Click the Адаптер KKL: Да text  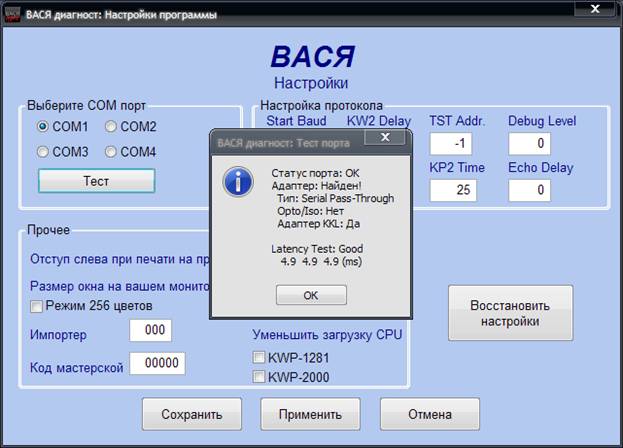pyautogui.click(x=319, y=224)
